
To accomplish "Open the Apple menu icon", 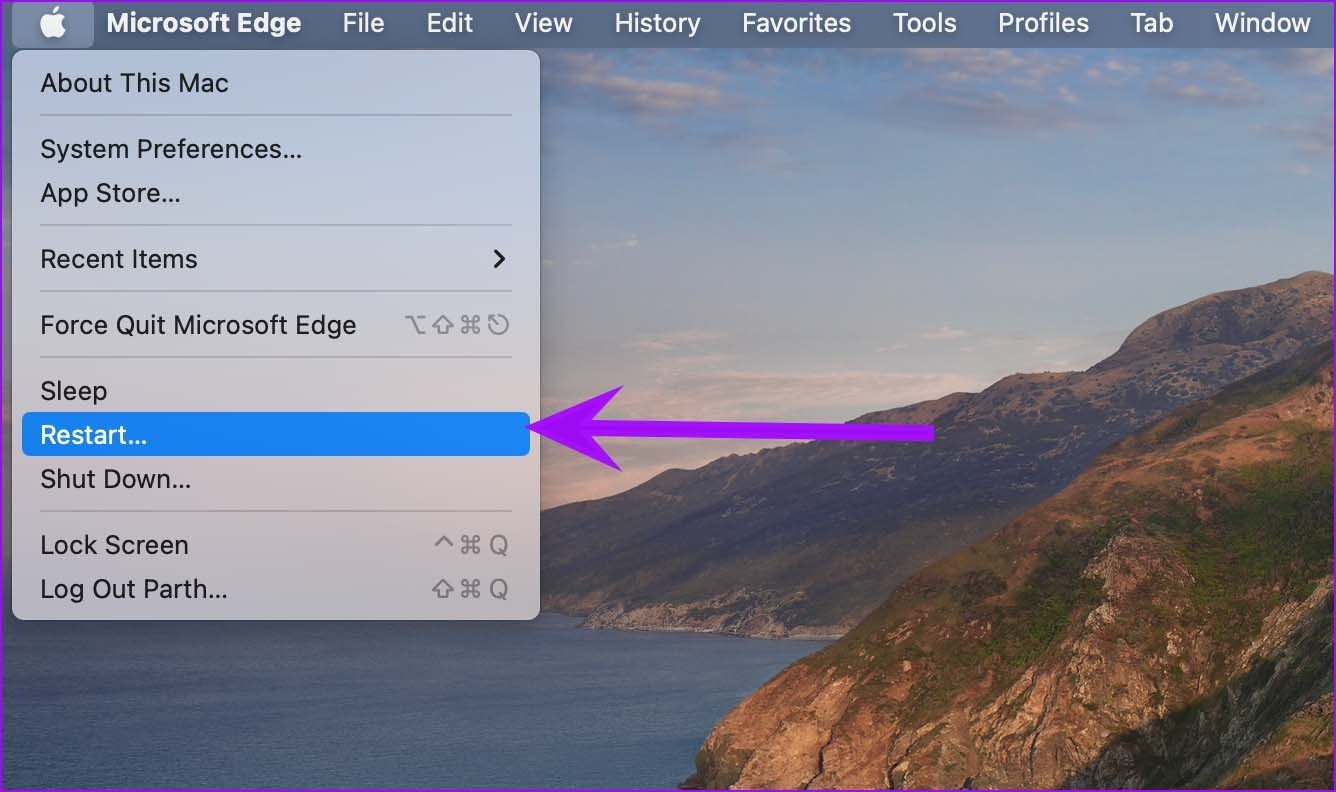I will coord(53,23).
